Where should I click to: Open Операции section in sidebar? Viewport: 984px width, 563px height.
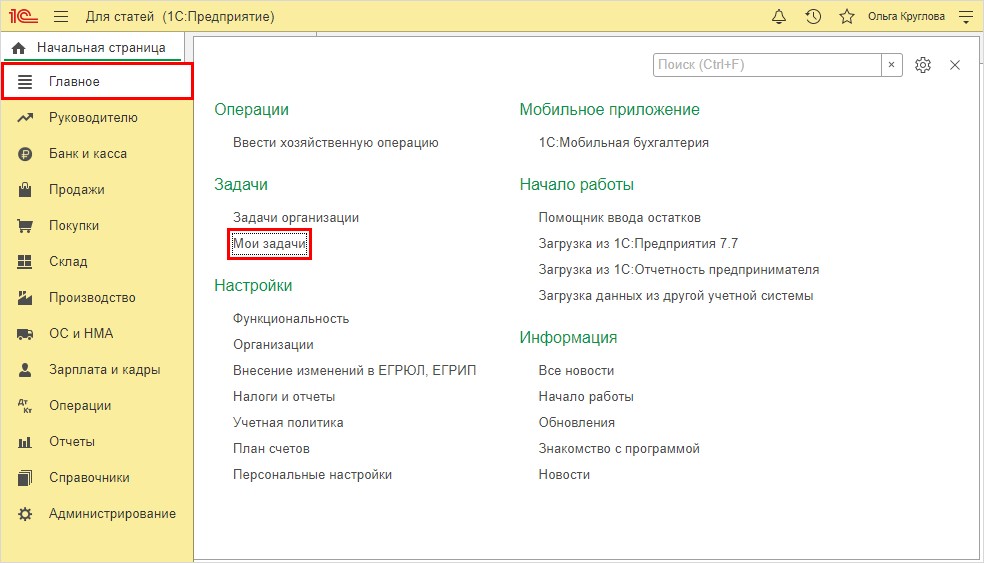[80, 405]
